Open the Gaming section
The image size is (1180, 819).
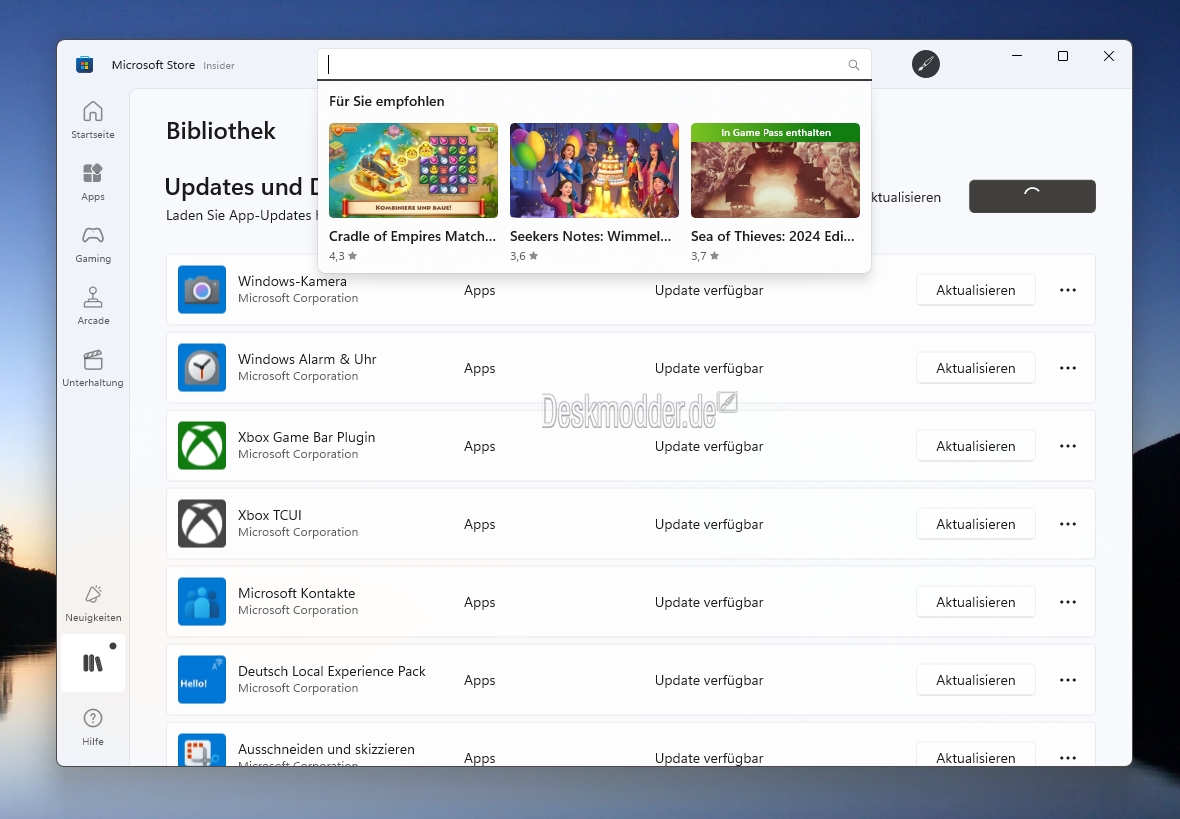tap(93, 244)
